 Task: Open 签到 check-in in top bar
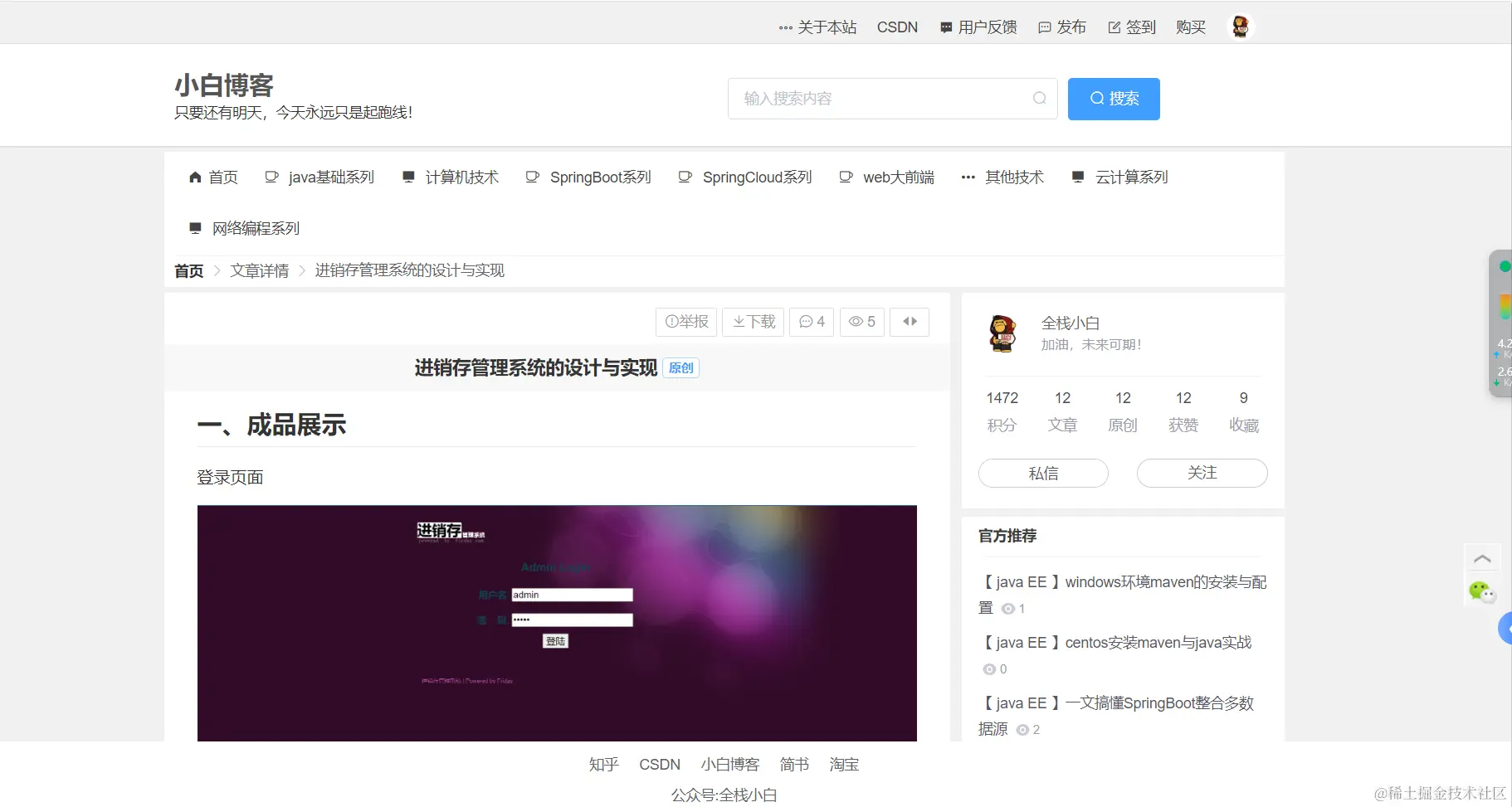[x=1132, y=27]
